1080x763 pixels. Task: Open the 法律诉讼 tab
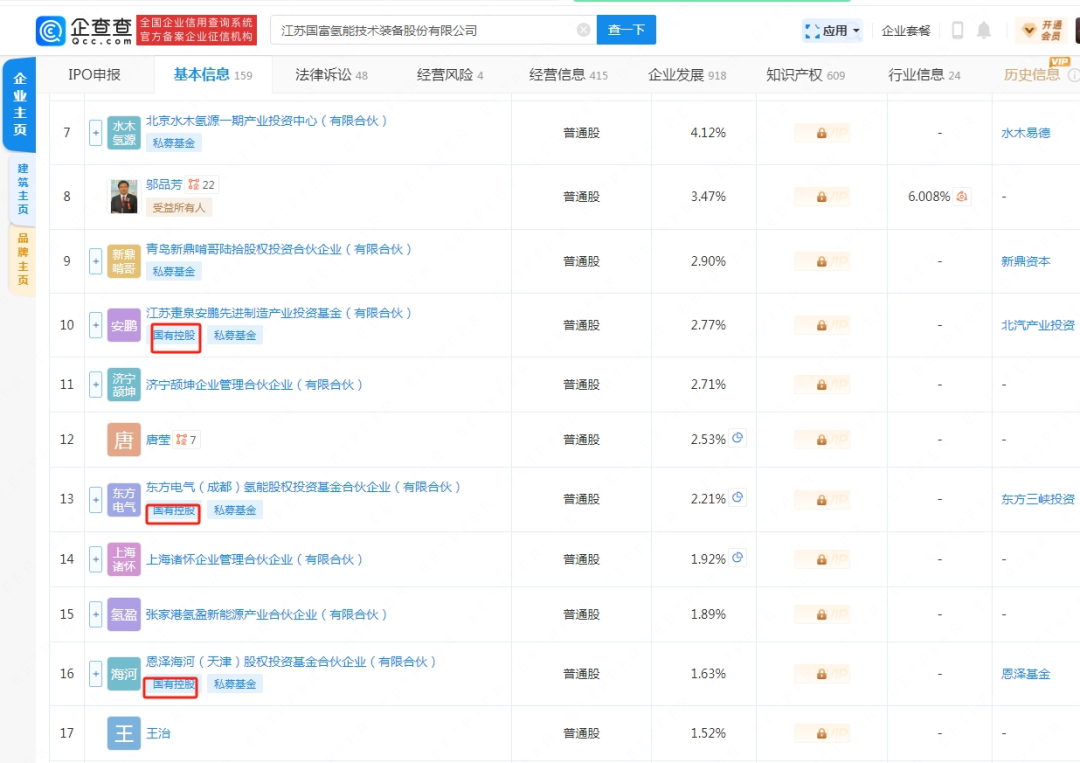331,74
